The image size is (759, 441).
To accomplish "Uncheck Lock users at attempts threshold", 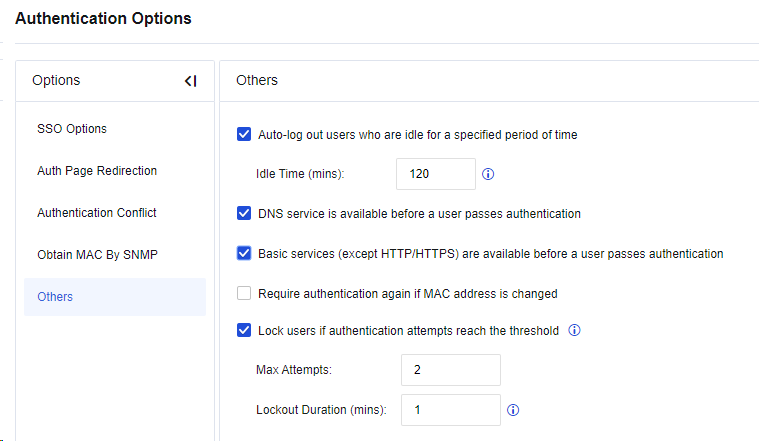I will 244,330.
